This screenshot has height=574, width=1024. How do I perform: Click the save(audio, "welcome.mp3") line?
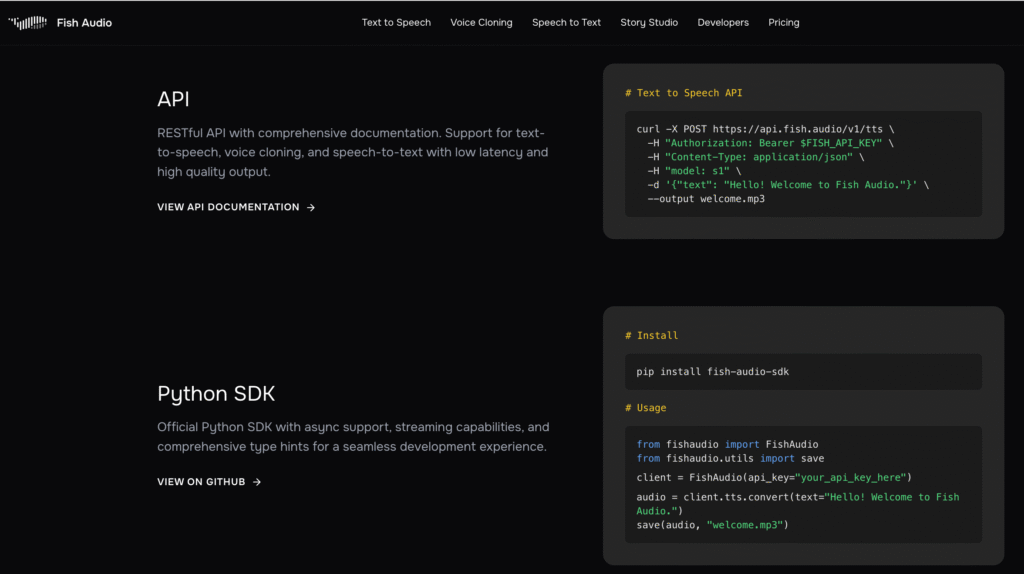pos(712,525)
